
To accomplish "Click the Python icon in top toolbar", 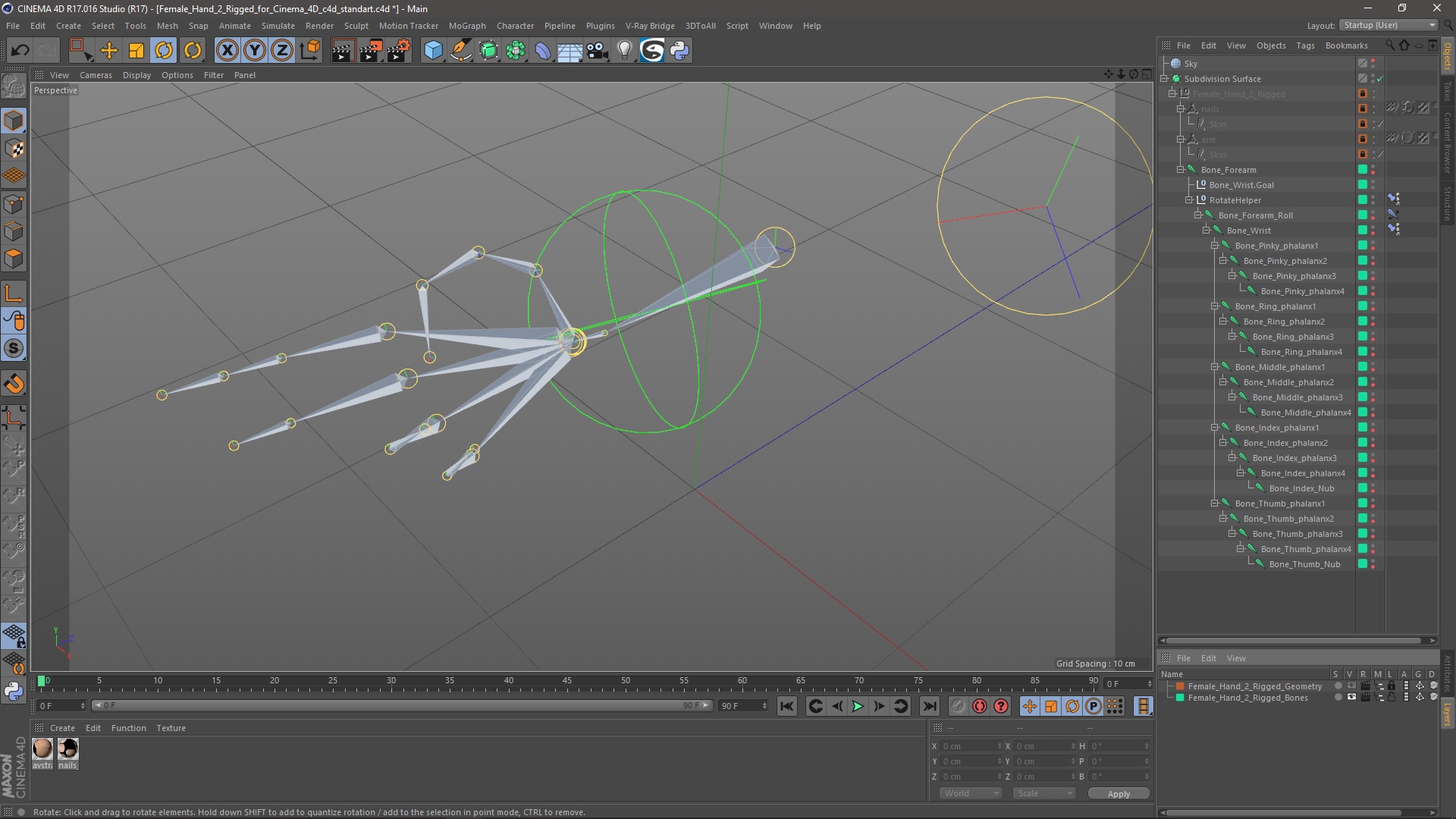I will [x=679, y=51].
